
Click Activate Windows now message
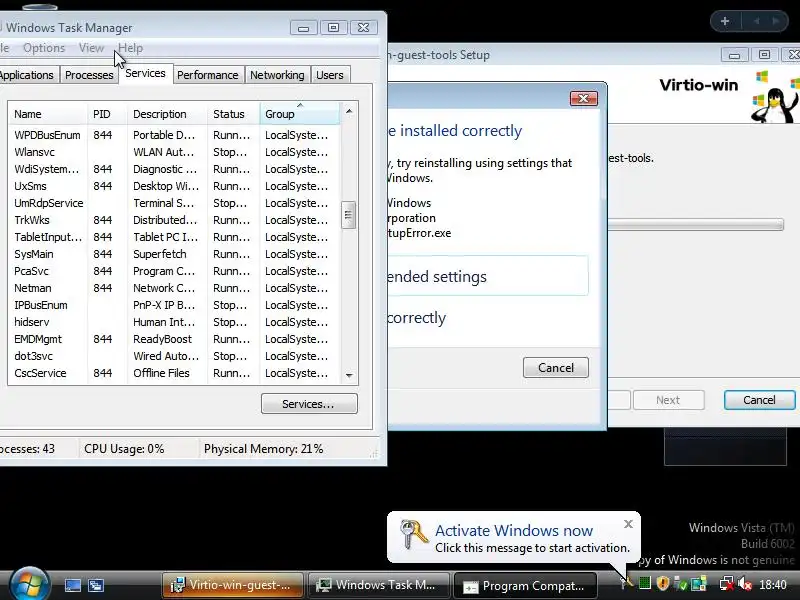click(x=514, y=531)
